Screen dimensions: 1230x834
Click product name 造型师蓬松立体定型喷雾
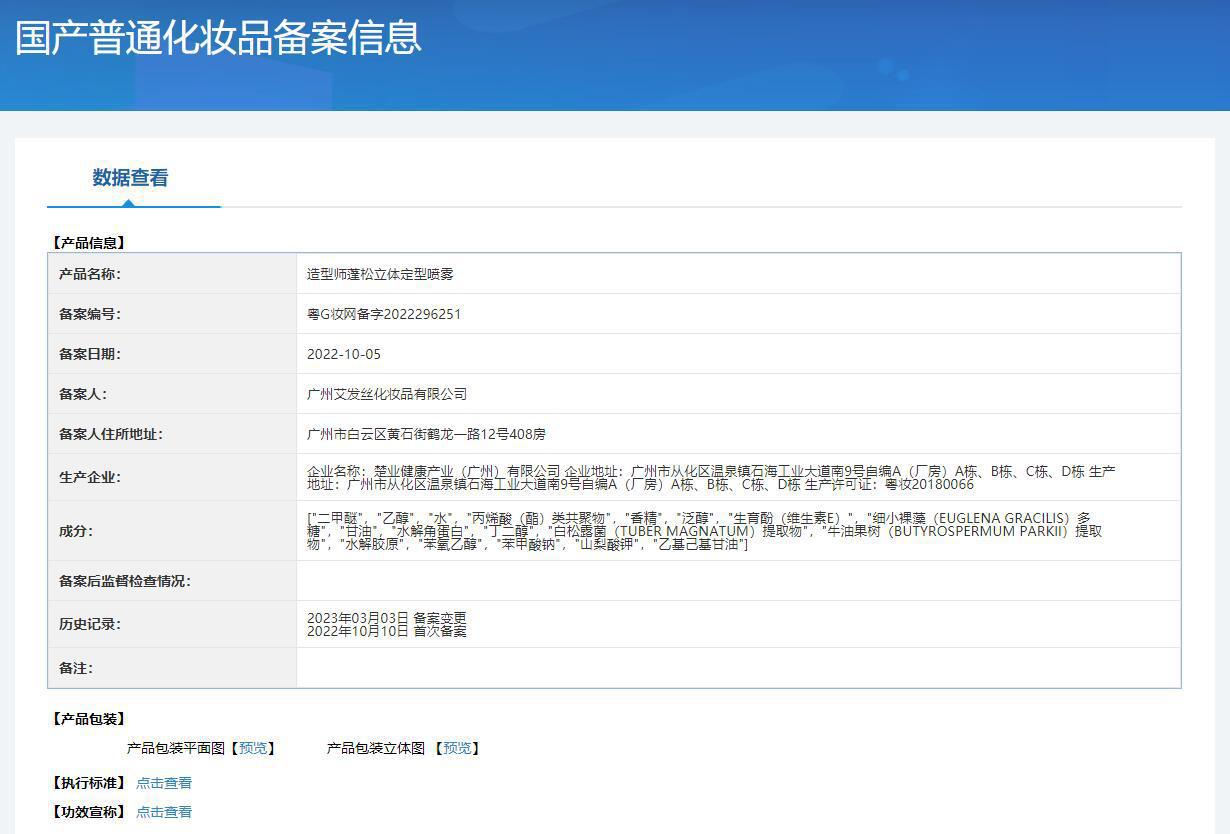point(380,274)
